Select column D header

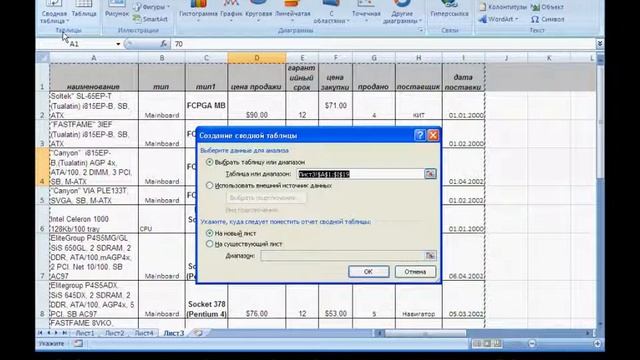[257, 58]
